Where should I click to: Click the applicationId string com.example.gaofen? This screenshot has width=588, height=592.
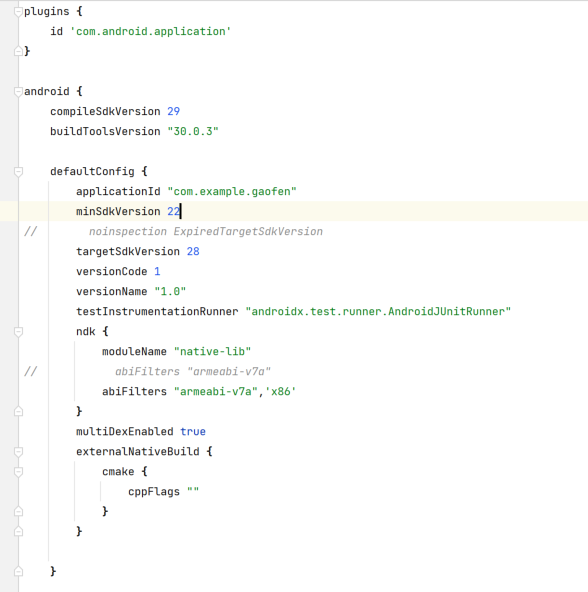click(x=232, y=191)
